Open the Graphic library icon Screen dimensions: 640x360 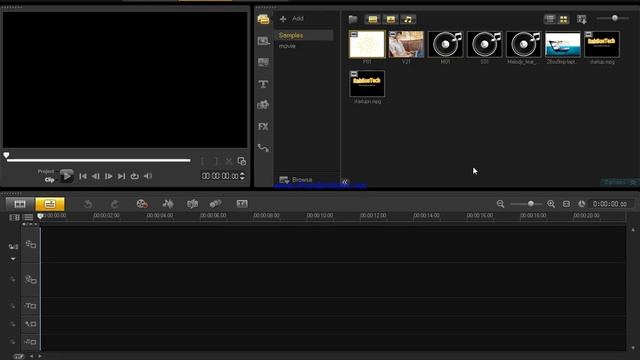pyautogui.click(x=263, y=105)
